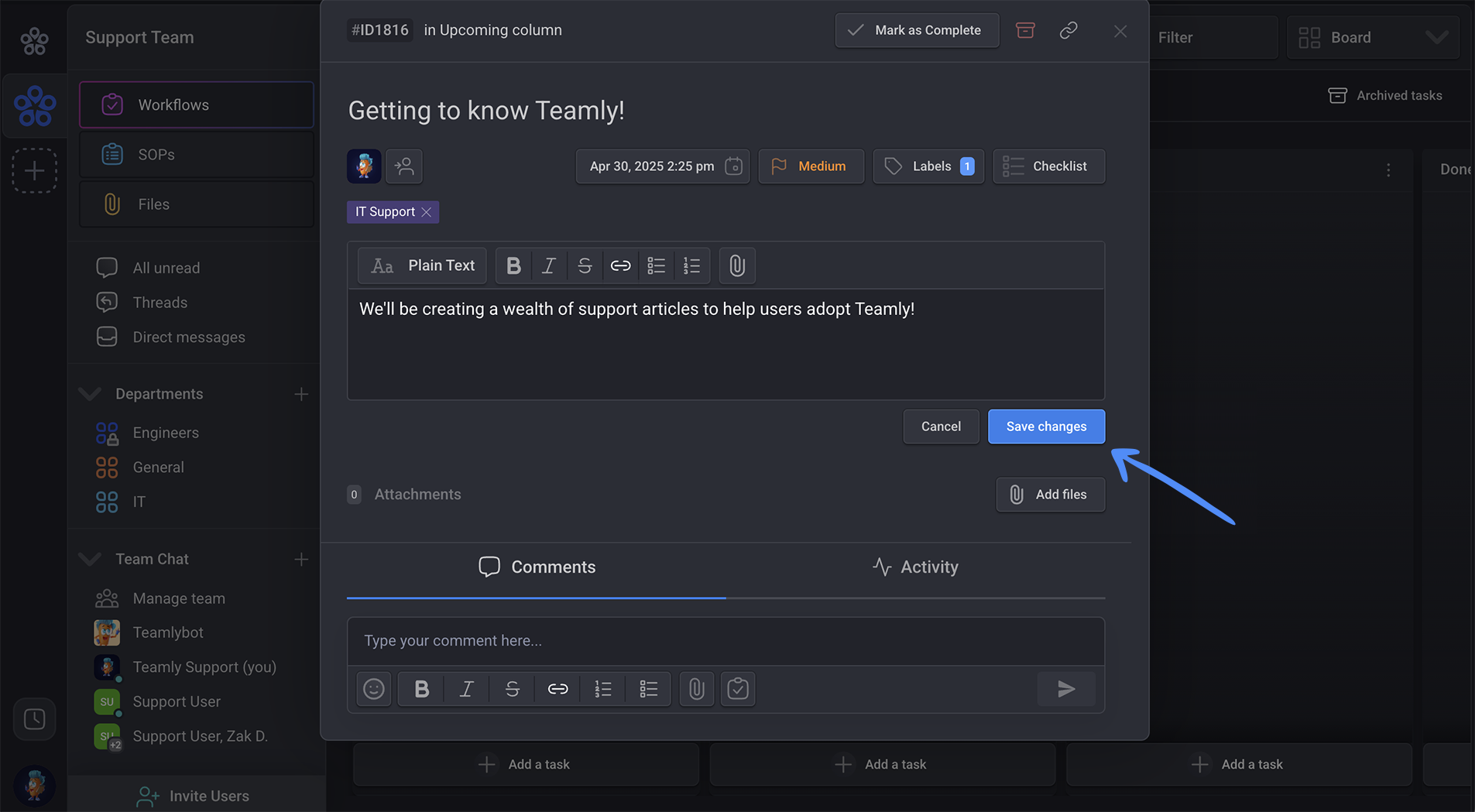1475x812 pixels.
Task: Open the IT department
Action: (138, 502)
